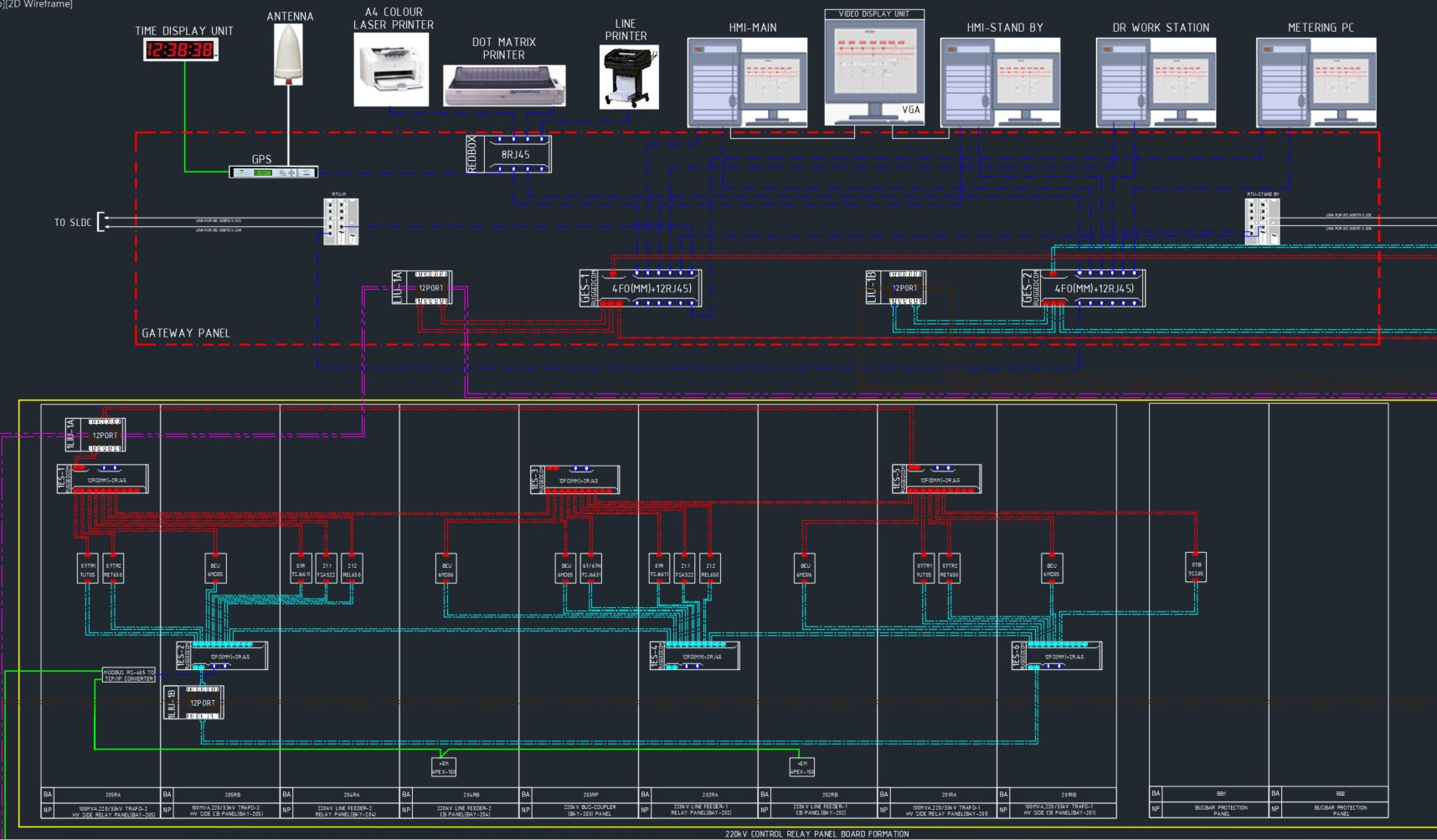
Task: Click the GATEWAY PANEL text label
Action: pos(185,332)
